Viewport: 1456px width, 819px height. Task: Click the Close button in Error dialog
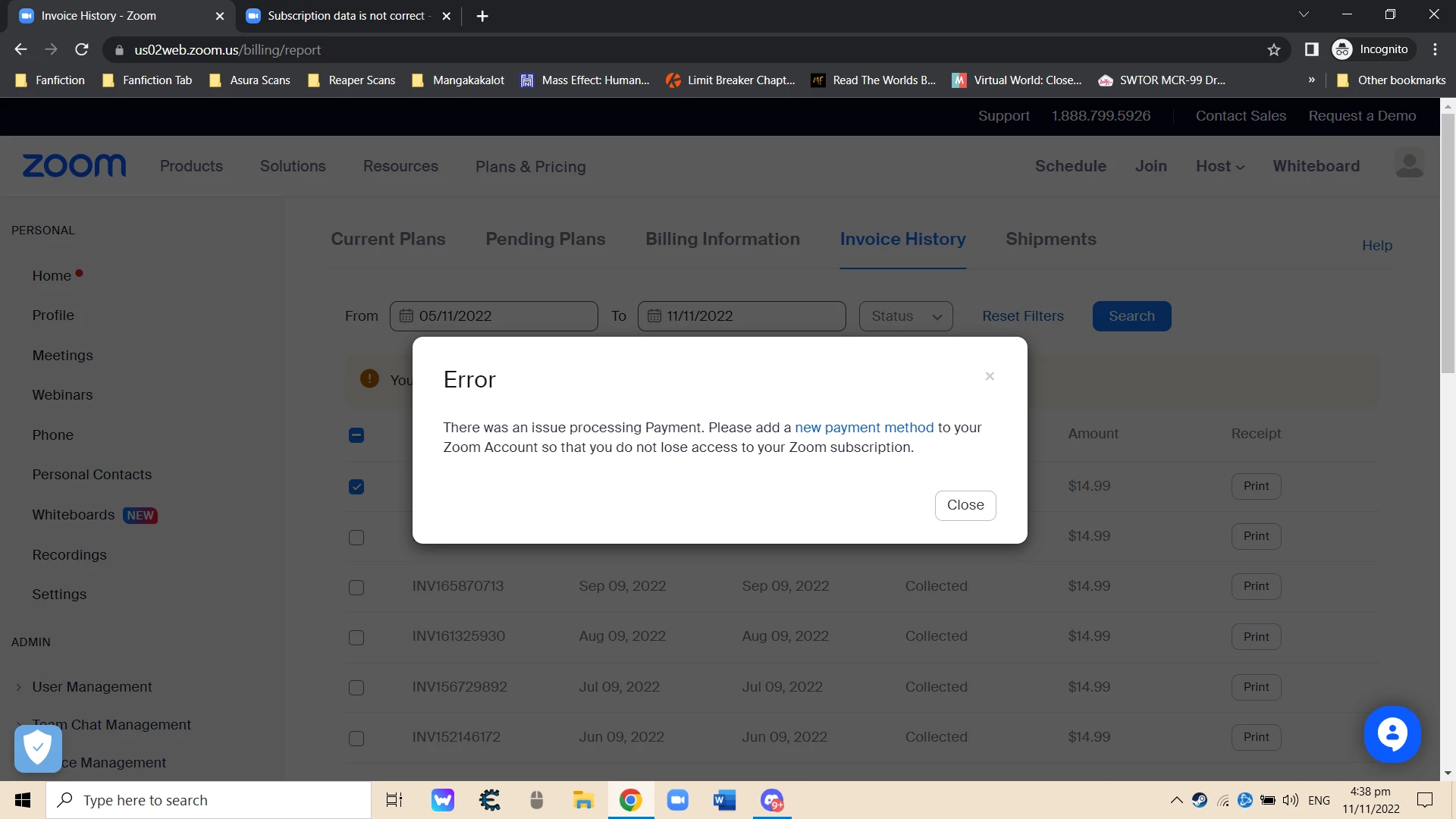tap(965, 505)
